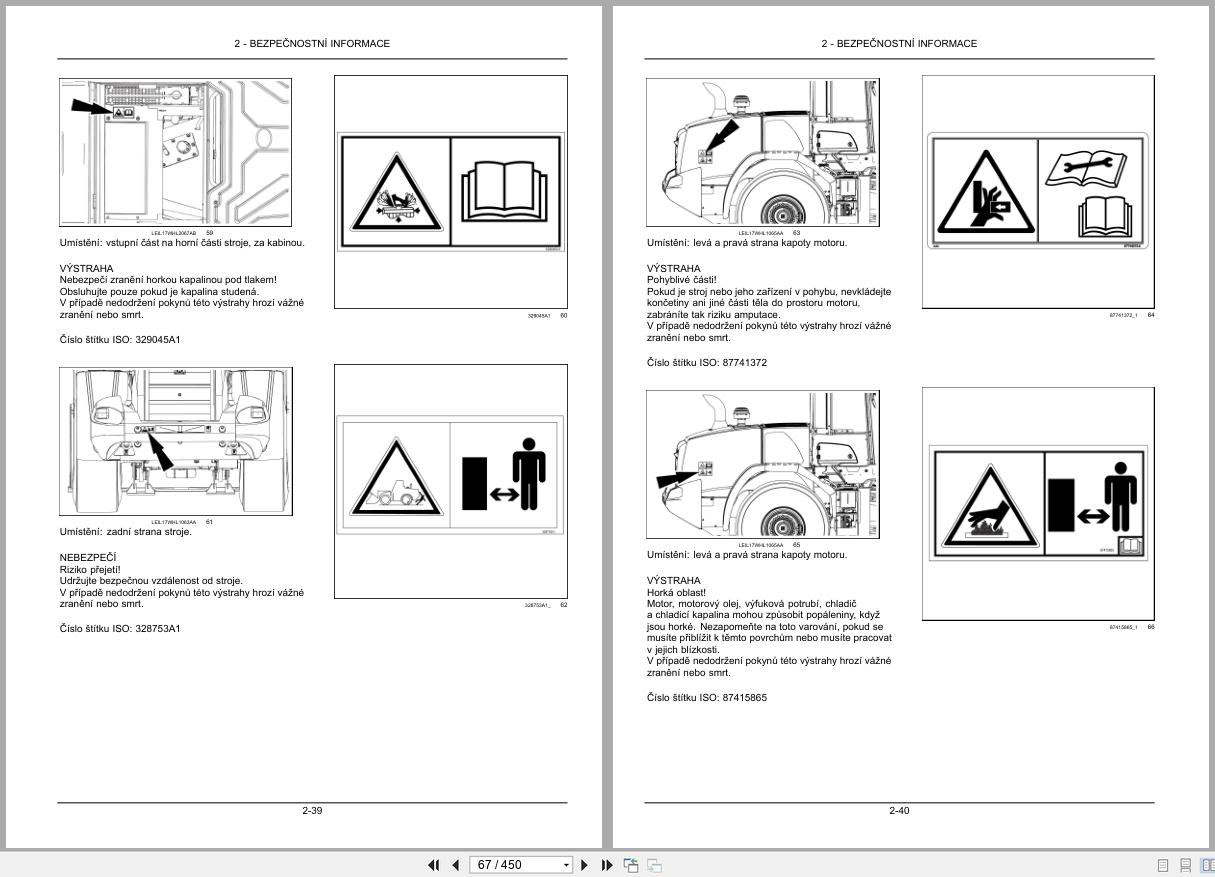This screenshot has width=1215, height=877.
Task: Click left page header 'BEZPEČNOSTNÍ INFORMACE'
Action: coord(319,44)
